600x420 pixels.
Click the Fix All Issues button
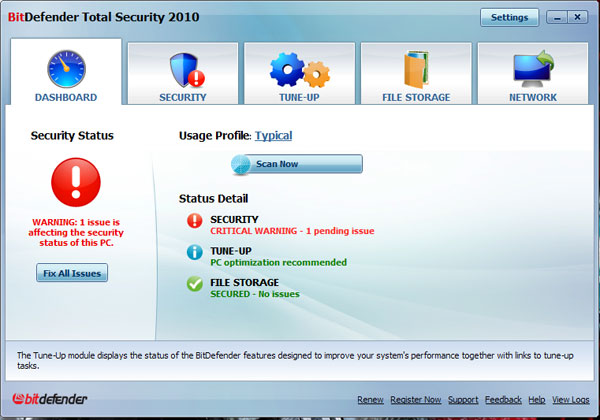pyautogui.click(x=72, y=273)
